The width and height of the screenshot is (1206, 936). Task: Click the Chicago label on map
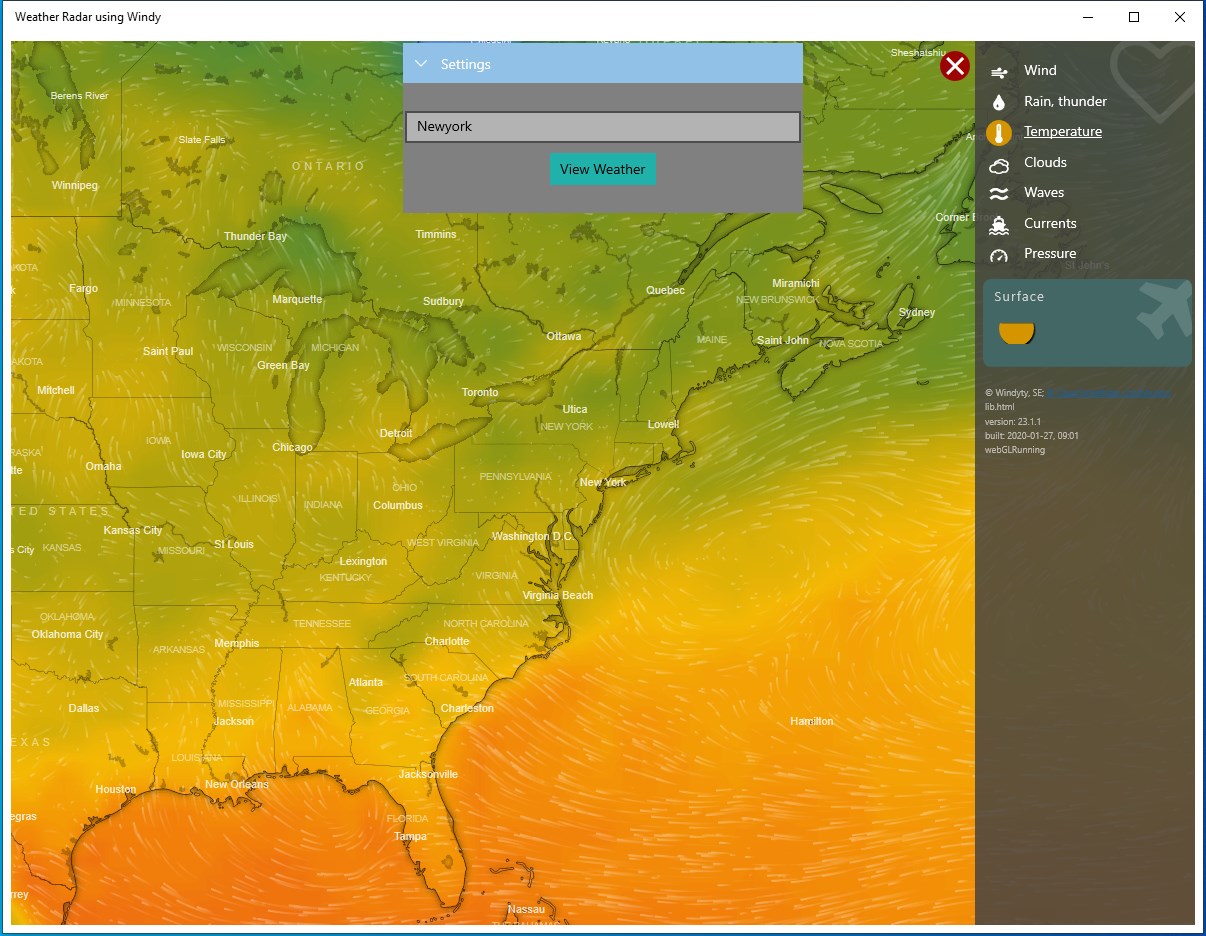click(292, 447)
